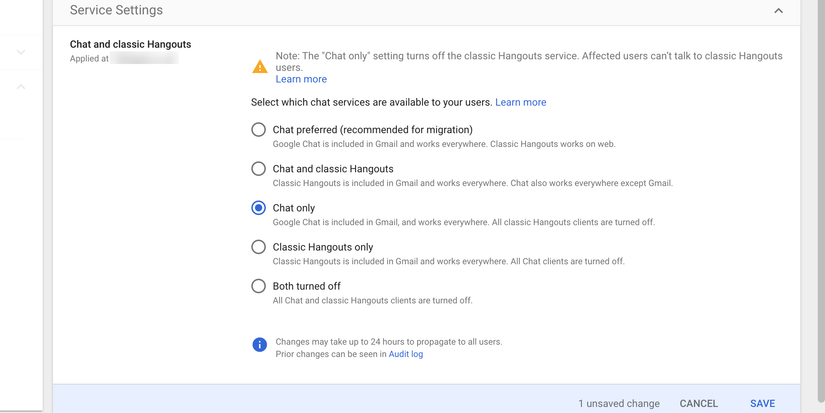Open Learn more link under the warning note
825x413 pixels.
click(301, 79)
